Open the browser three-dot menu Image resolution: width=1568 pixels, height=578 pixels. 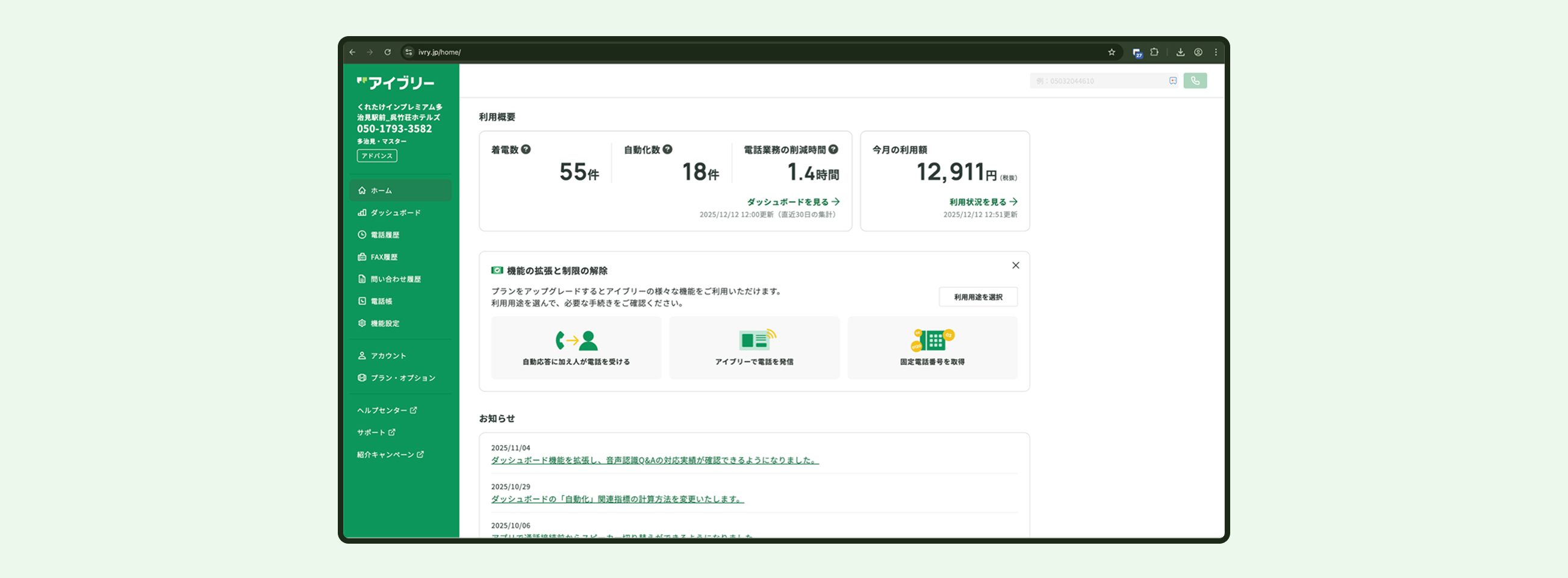[x=1216, y=52]
